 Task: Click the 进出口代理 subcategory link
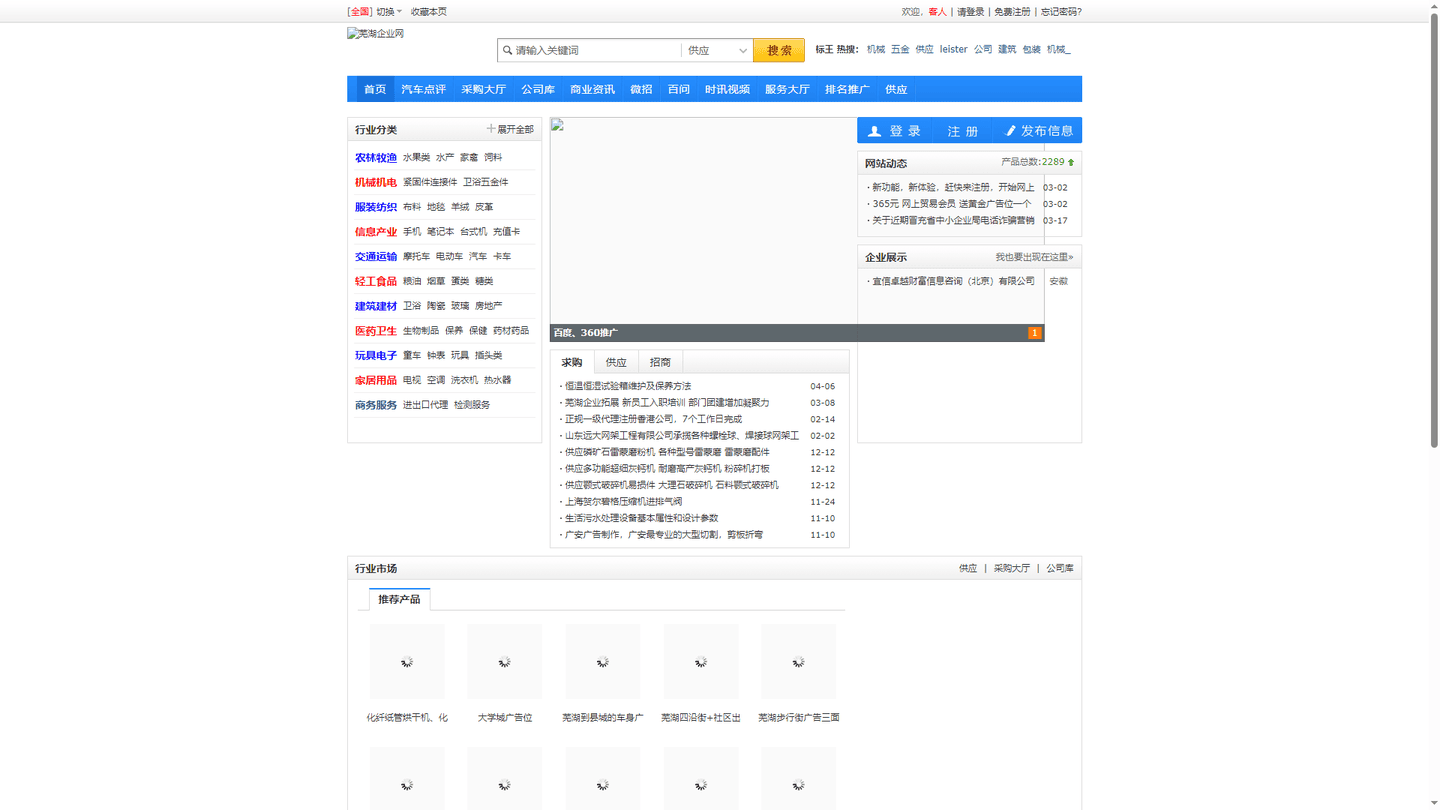click(x=425, y=405)
